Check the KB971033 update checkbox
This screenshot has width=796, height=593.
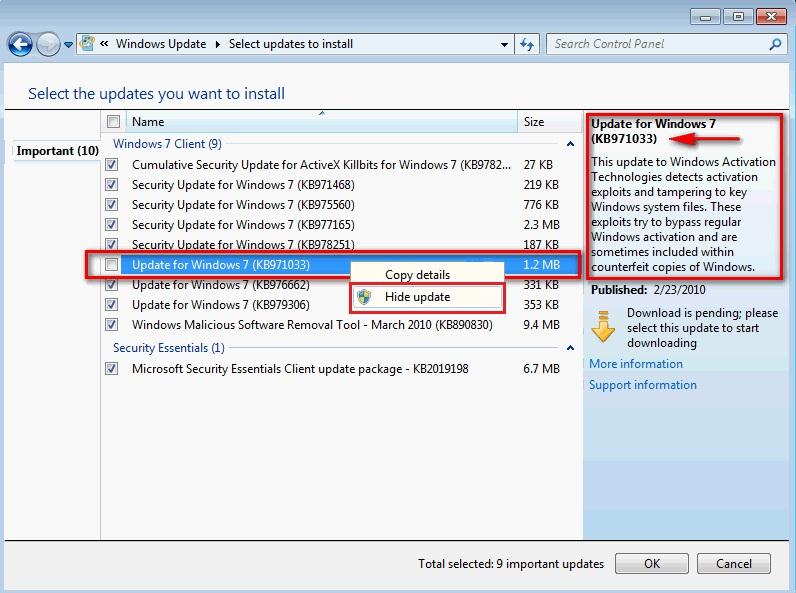point(112,265)
